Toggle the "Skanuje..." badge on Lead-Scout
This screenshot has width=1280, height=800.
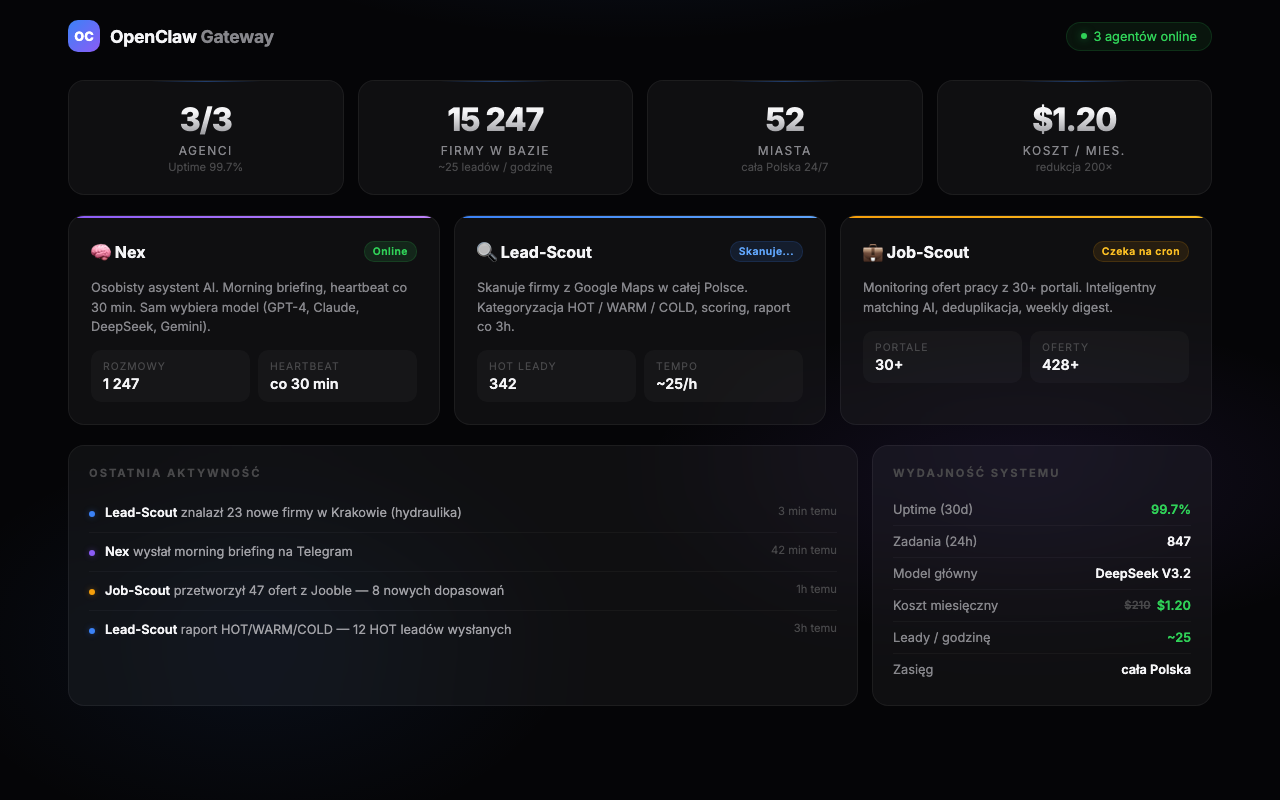coord(766,251)
